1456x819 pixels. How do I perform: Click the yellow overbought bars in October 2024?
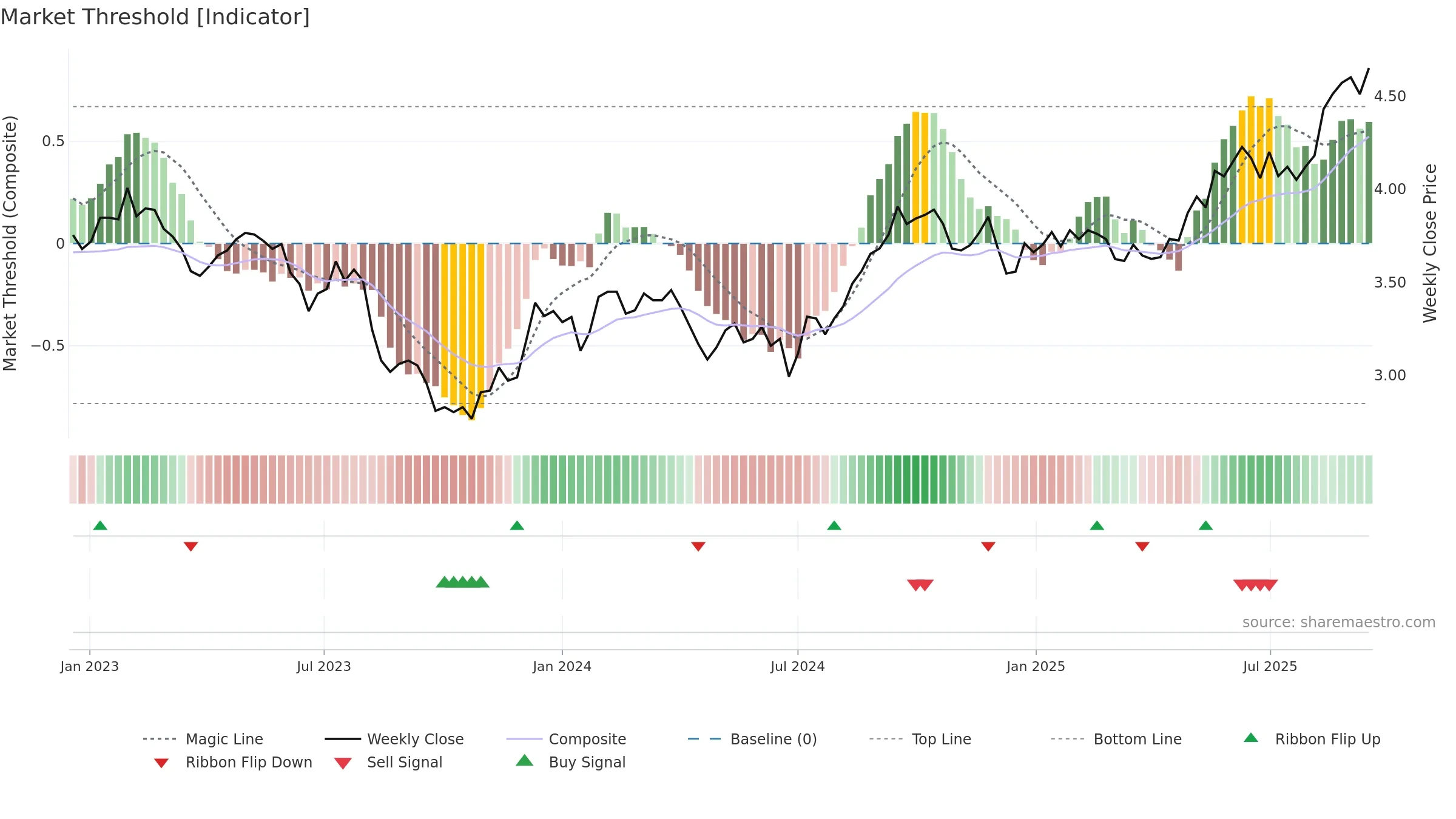tap(920, 178)
